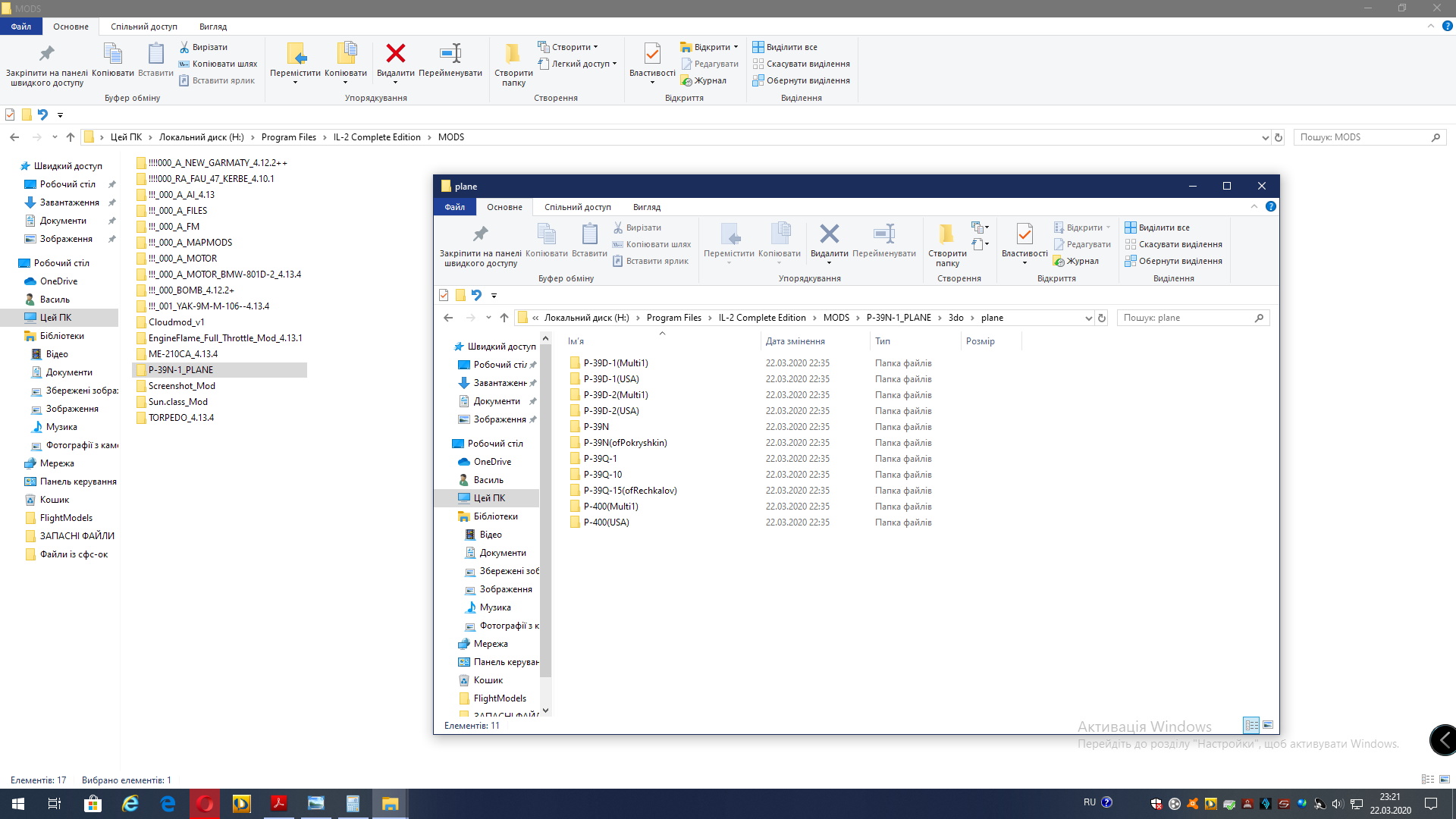
Task: Click the Copy icon in MODS clipboard group
Action: [112, 54]
